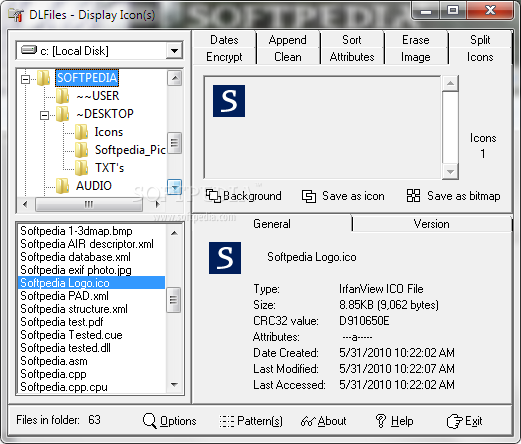Click the Exit label

(474, 421)
